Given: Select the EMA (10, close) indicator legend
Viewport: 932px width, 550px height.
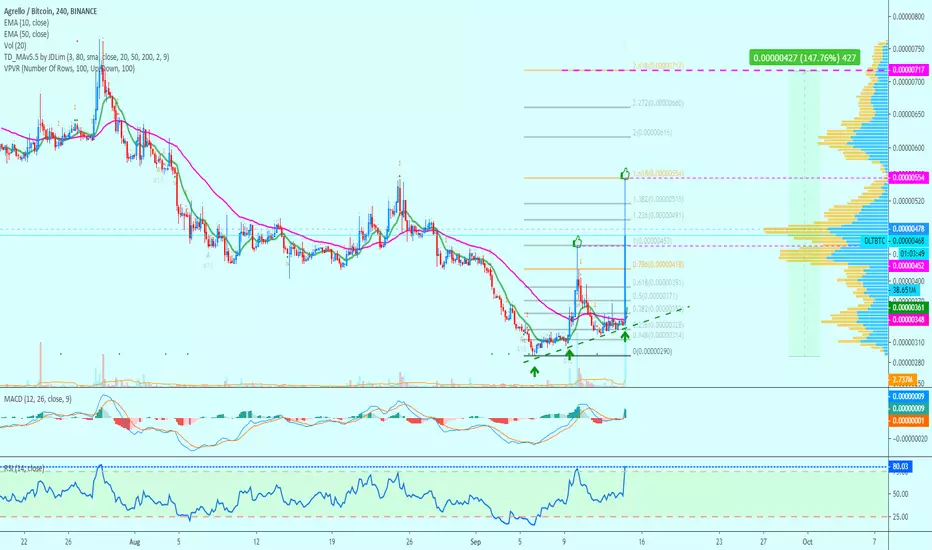Looking at the screenshot, I should (26, 23).
